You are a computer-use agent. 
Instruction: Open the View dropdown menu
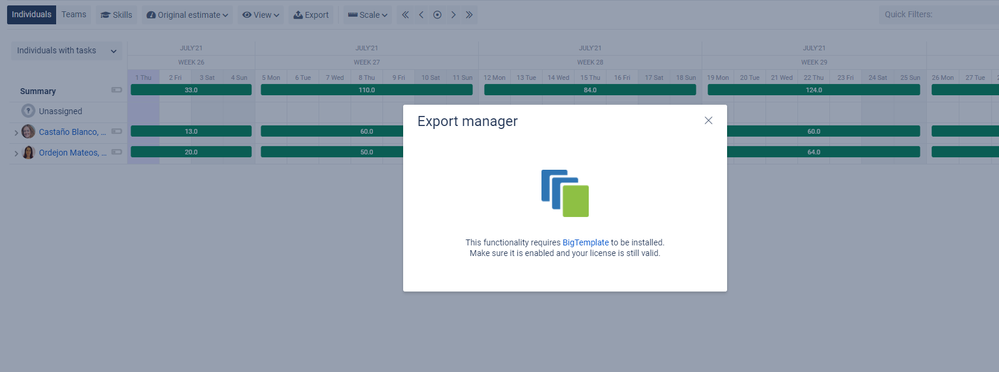(x=261, y=15)
